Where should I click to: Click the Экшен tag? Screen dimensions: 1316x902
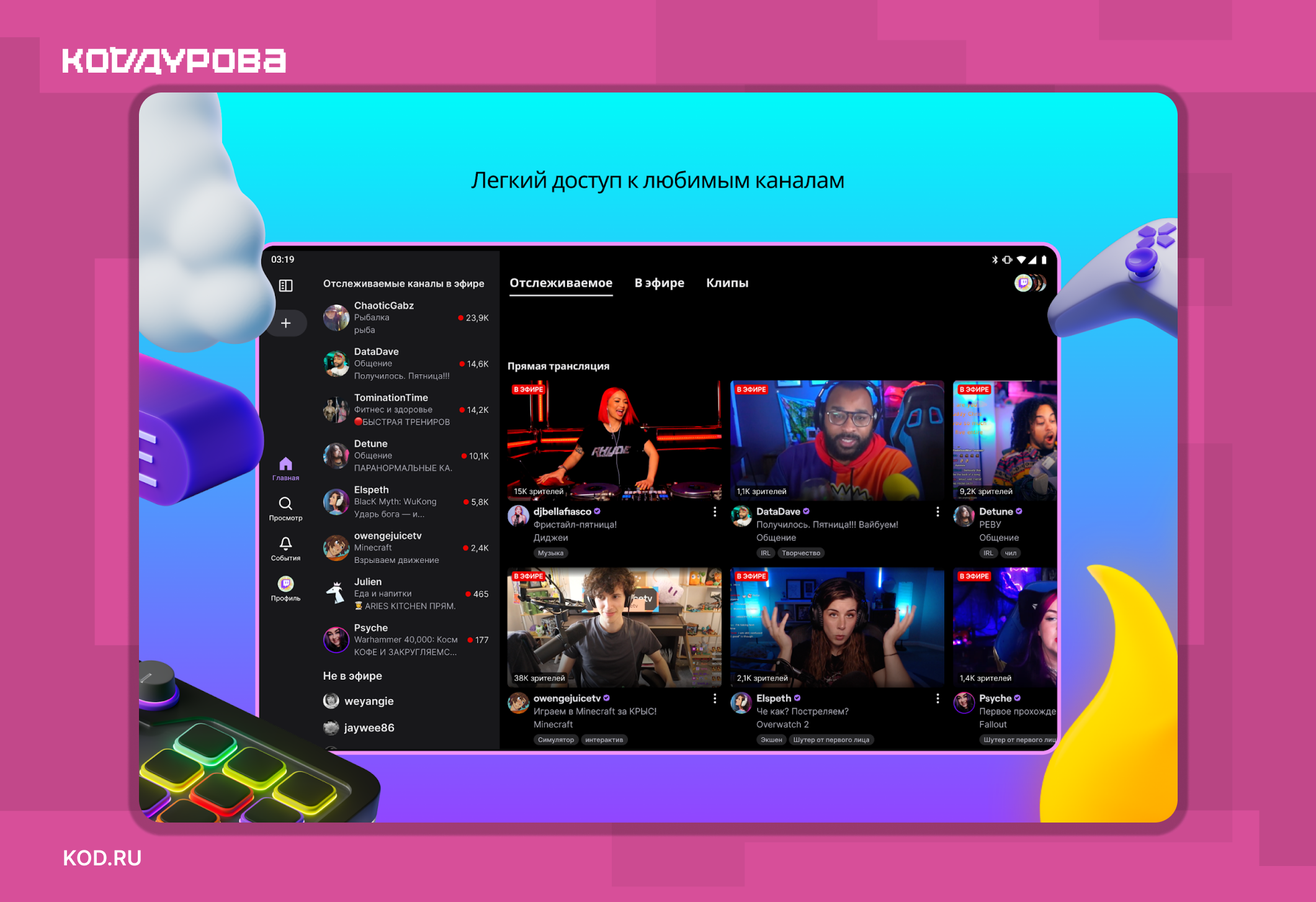(x=771, y=740)
